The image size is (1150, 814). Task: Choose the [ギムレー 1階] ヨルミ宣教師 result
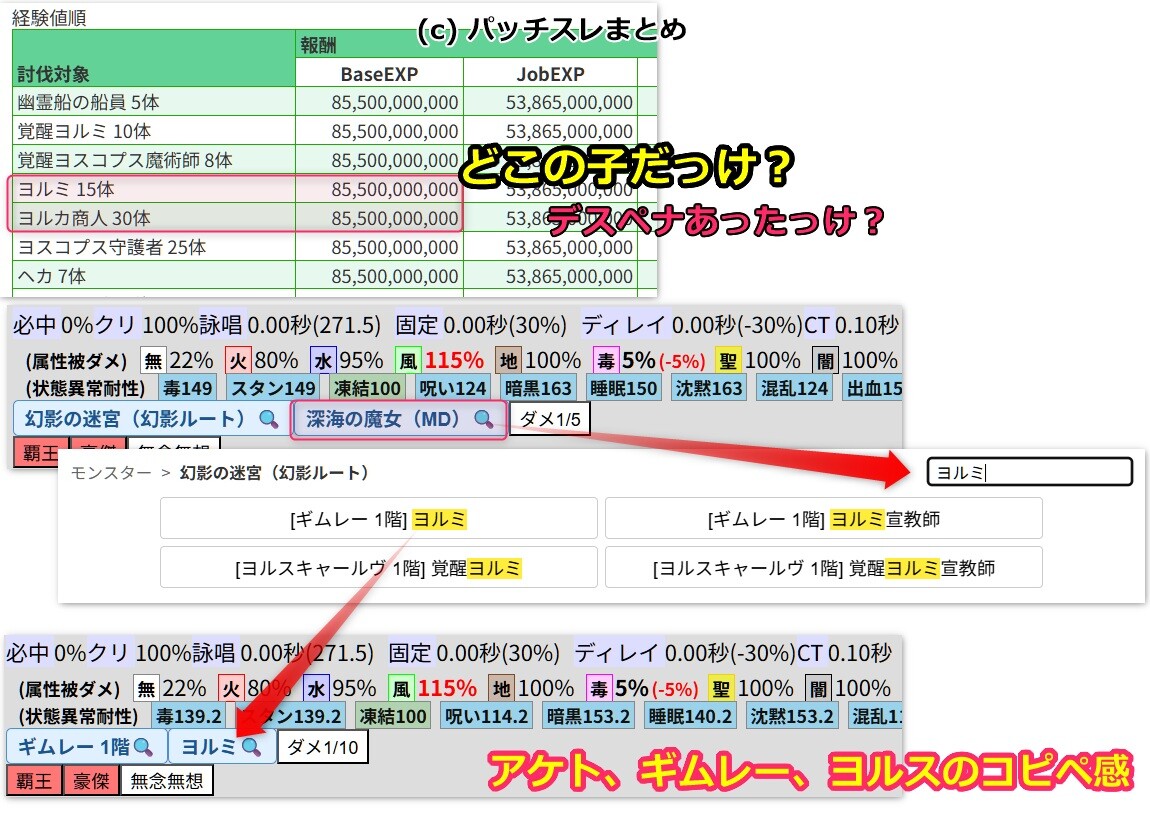click(x=823, y=519)
